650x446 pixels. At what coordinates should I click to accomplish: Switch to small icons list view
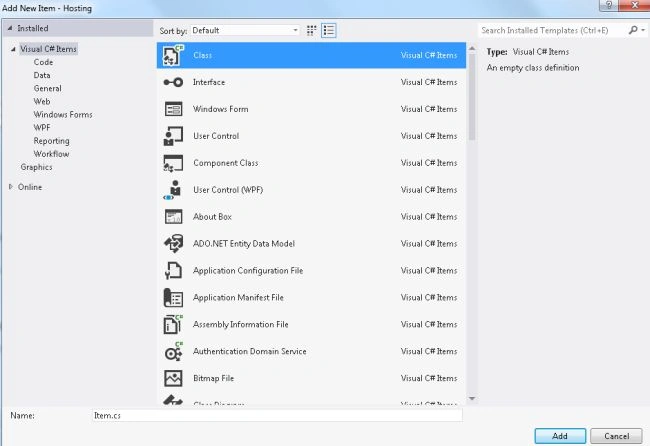329,30
